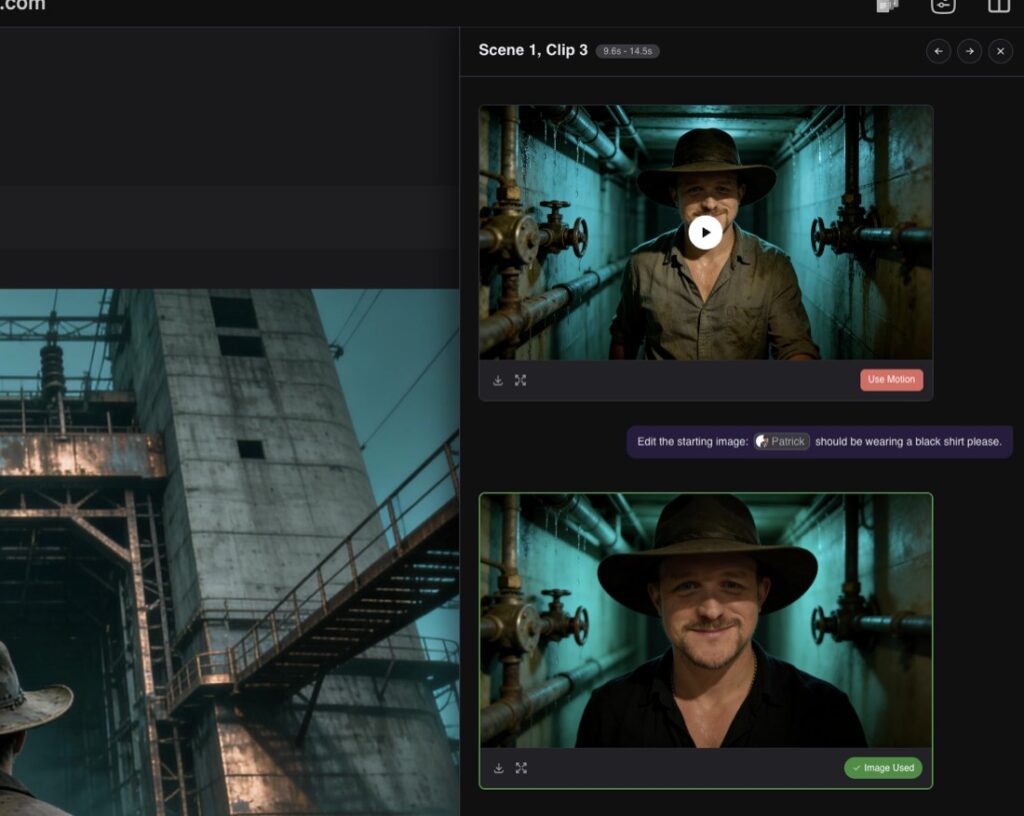The height and width of the screenshot is (816, 1024).
Task: Advance to the next clip with the forward arrow
Action: pos(968,51)
